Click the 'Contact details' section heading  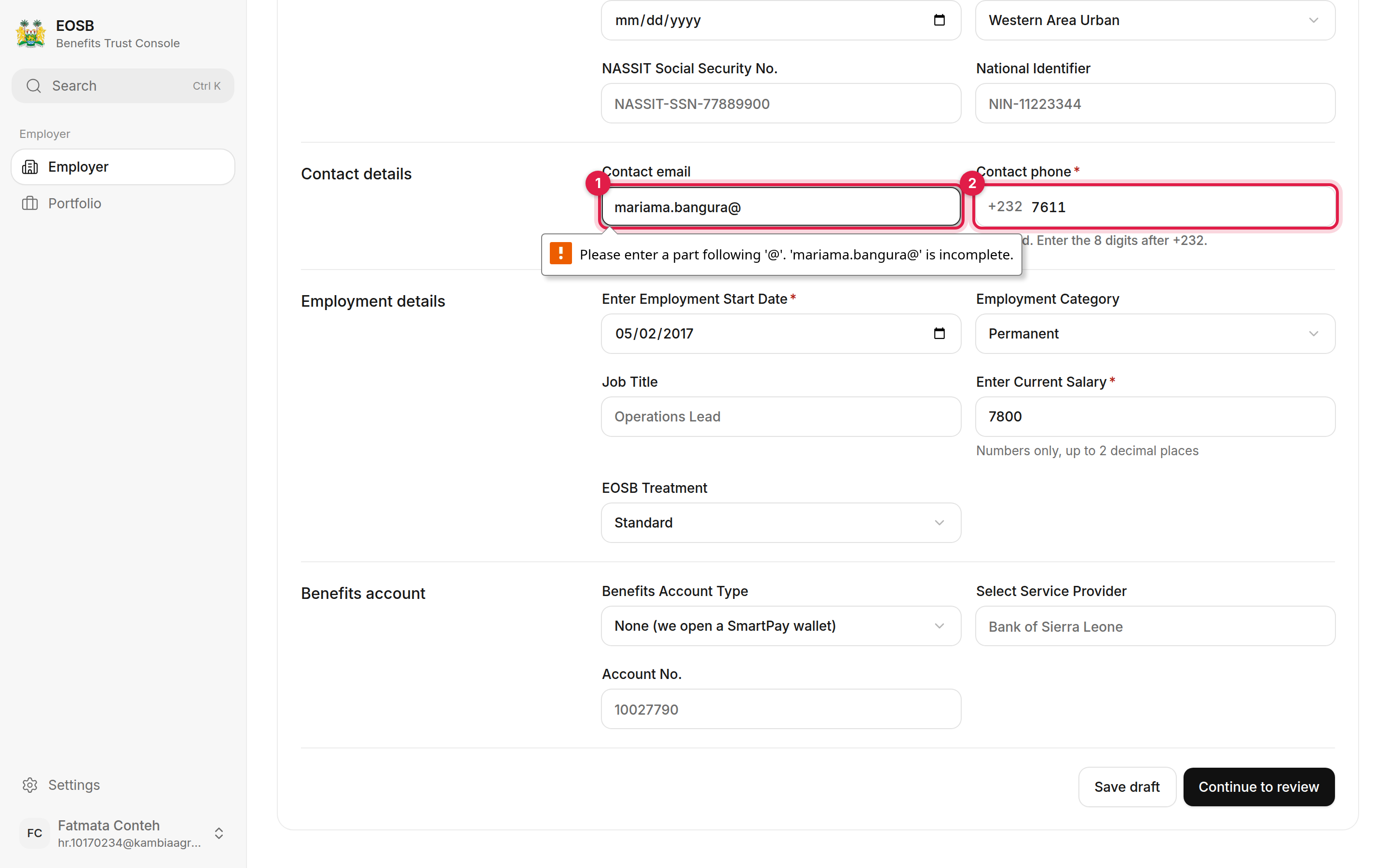356,174
